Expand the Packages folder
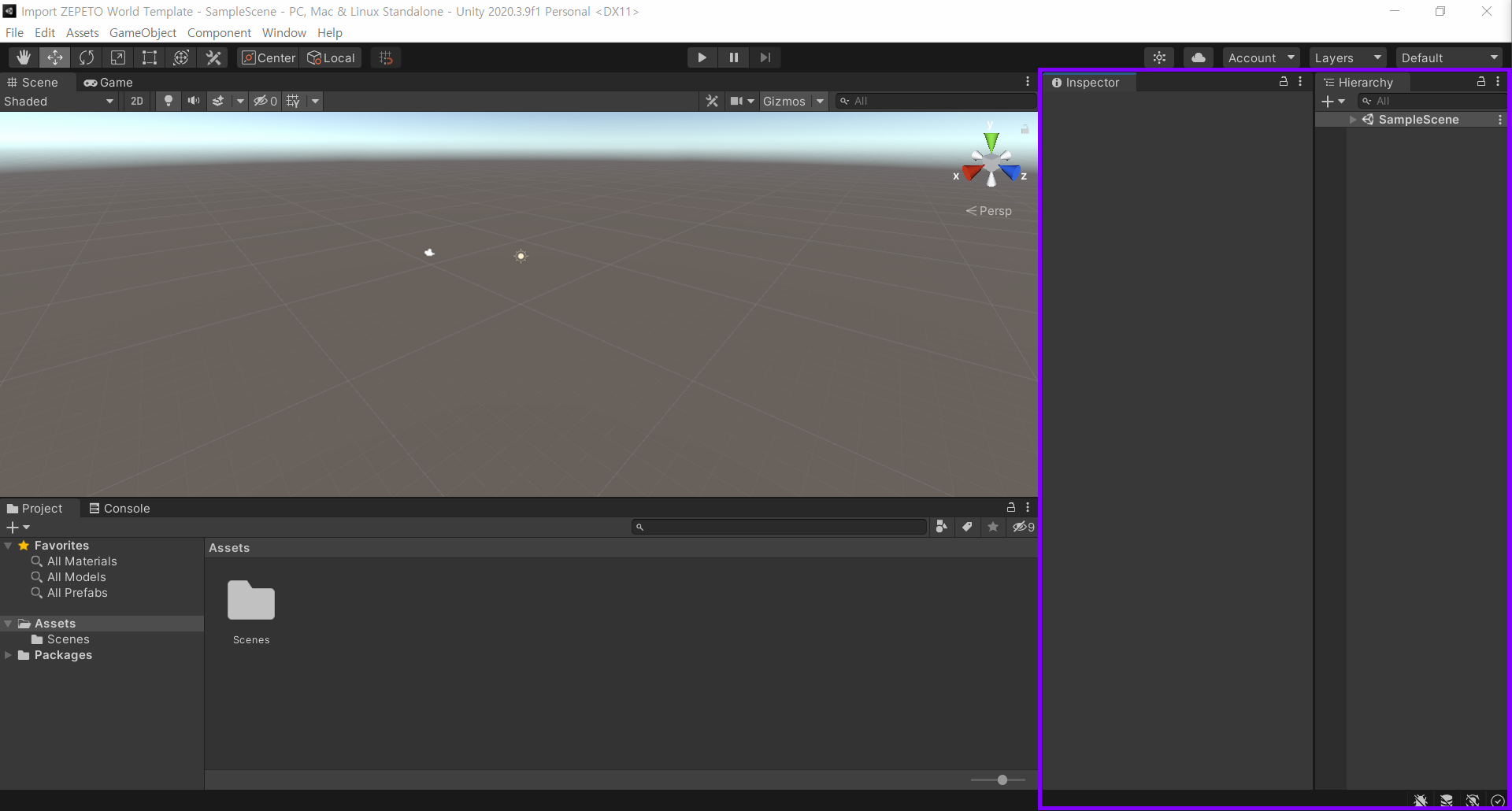 (x=8, y=655)
